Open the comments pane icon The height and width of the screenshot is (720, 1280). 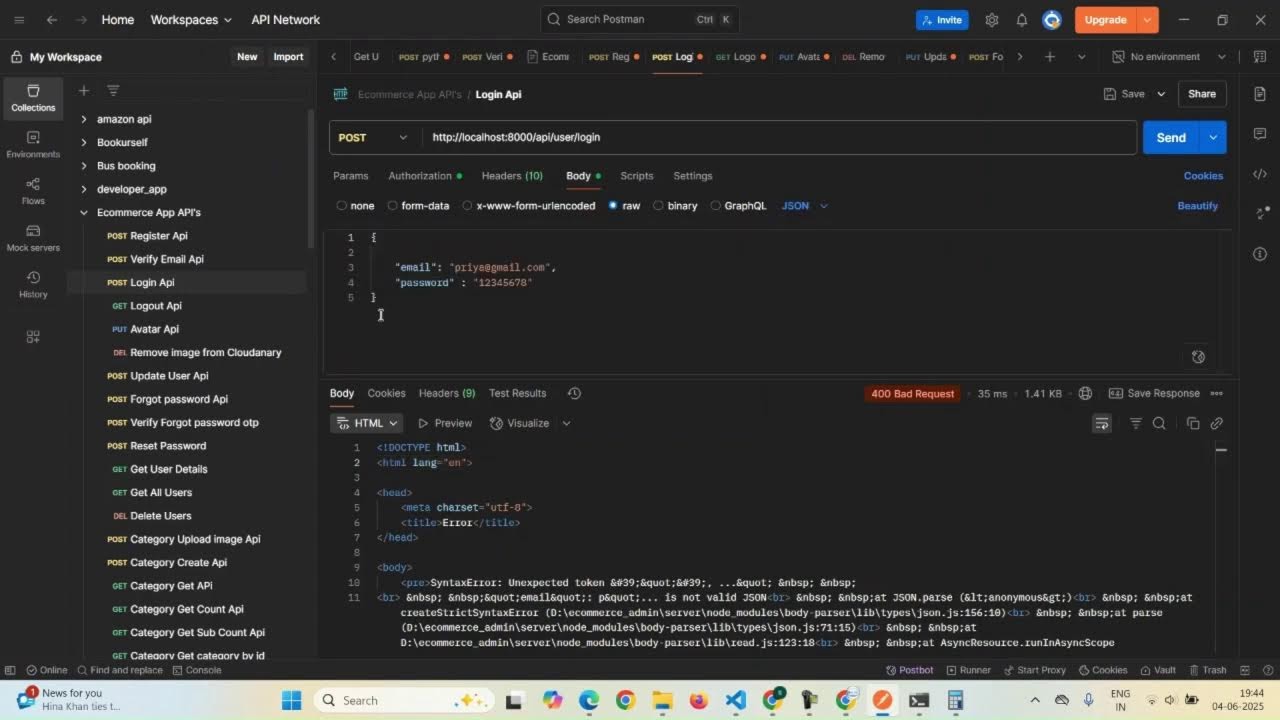click(x=1259, y=134)
